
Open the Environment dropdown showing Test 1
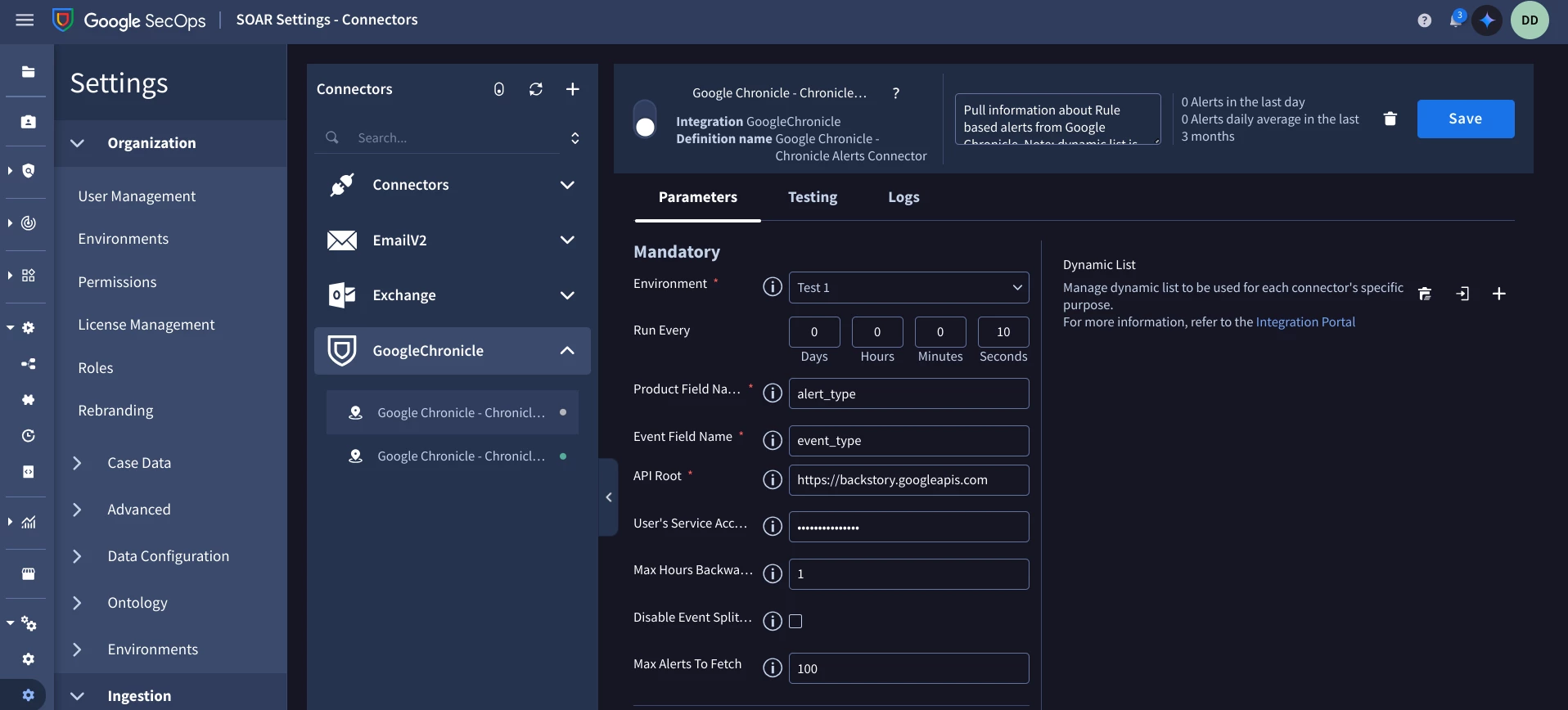908,288
